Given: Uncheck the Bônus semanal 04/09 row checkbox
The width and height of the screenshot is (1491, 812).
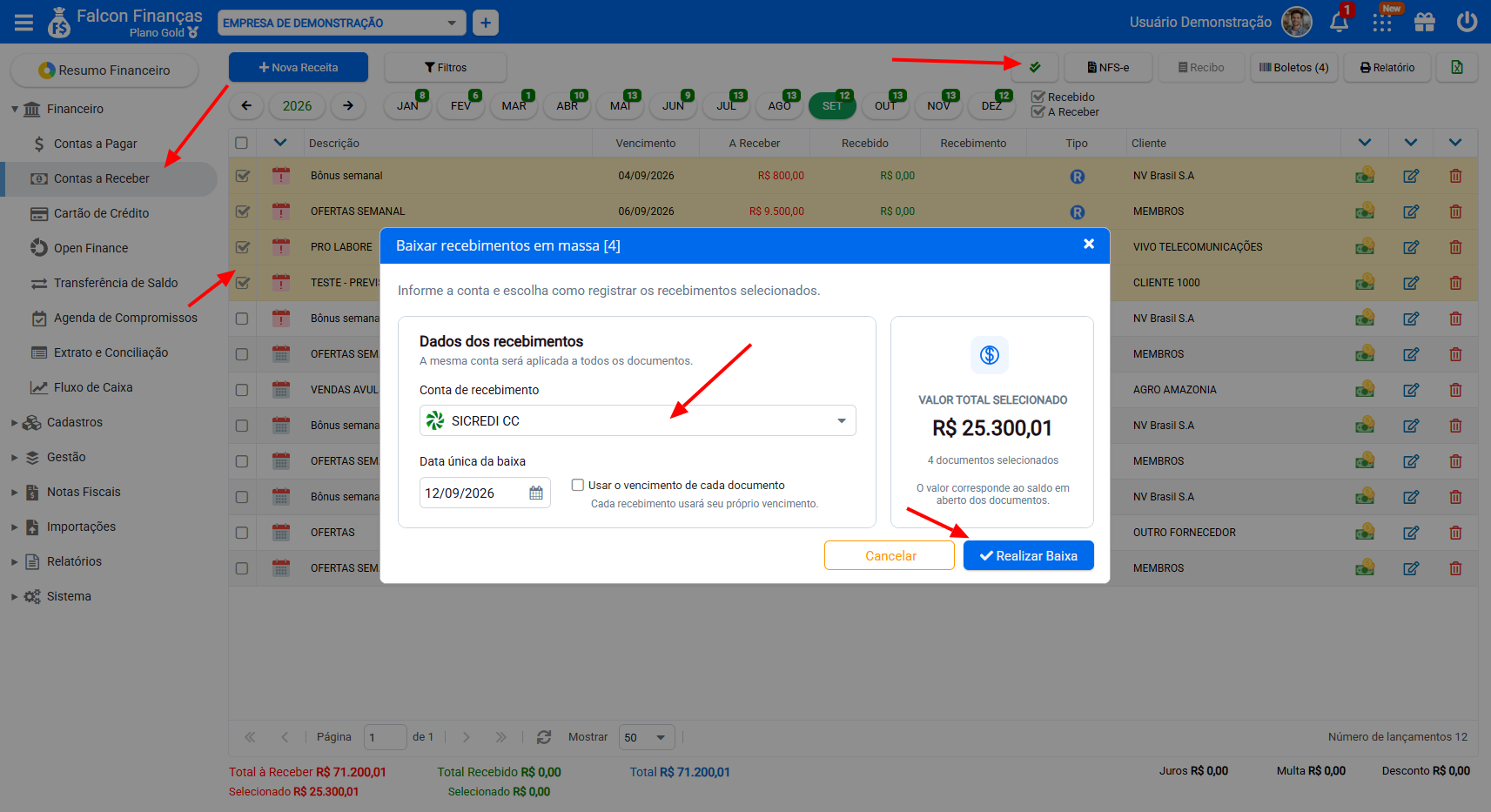Looking at the screenshot, I should point(243,176).
